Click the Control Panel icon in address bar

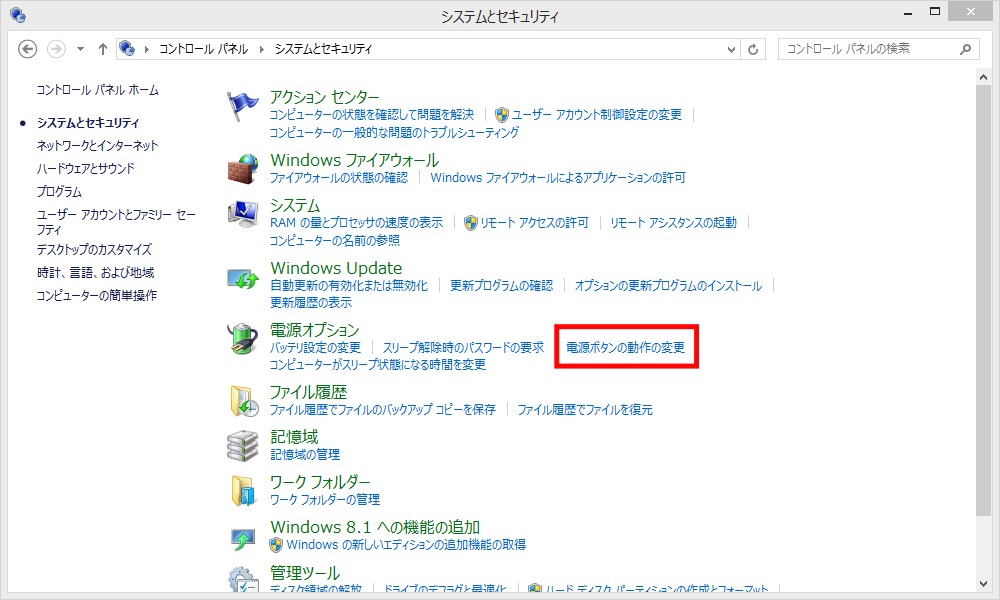[128, 48]
